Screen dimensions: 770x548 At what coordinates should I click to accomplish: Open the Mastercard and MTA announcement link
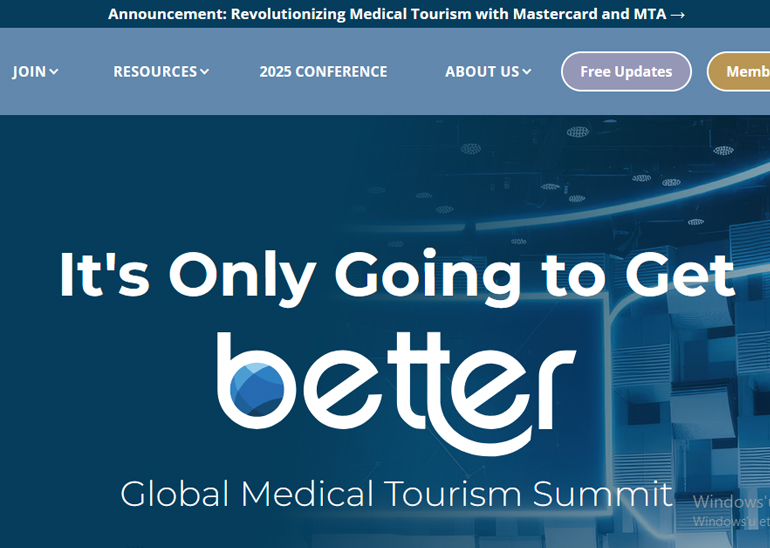point(396,14)
